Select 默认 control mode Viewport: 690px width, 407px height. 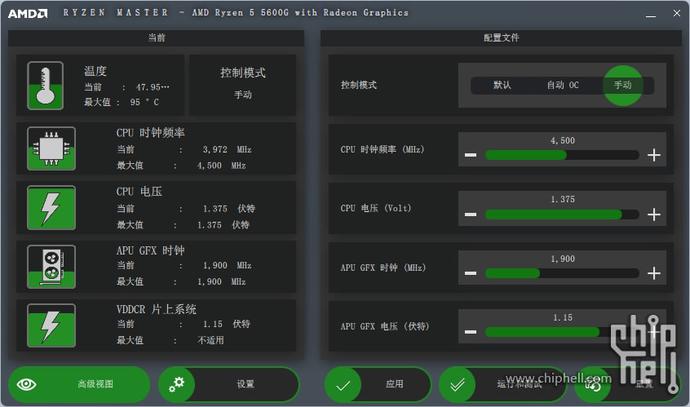tap(502, 85)
